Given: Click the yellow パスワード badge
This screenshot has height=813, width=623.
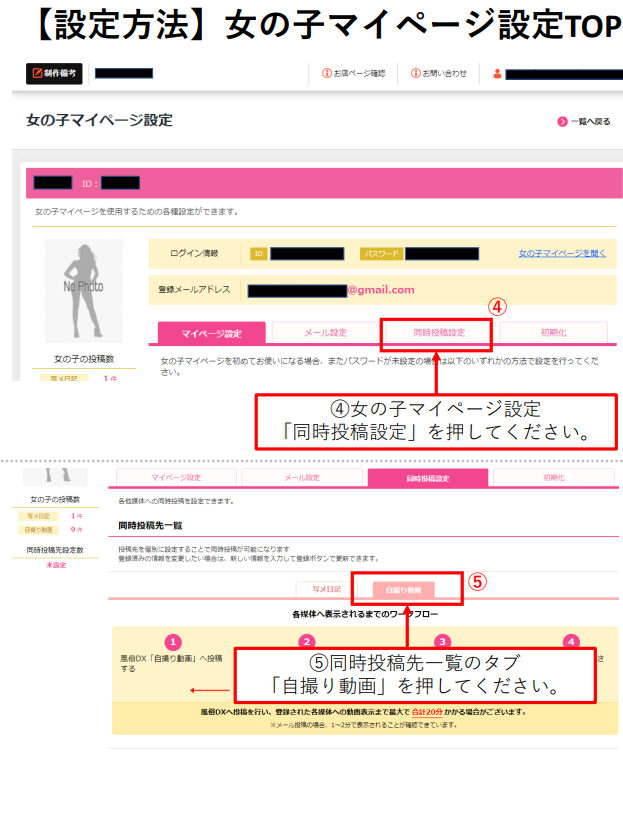Looking at the screenshot, I should pyautogui.click(x=381, y=254).
